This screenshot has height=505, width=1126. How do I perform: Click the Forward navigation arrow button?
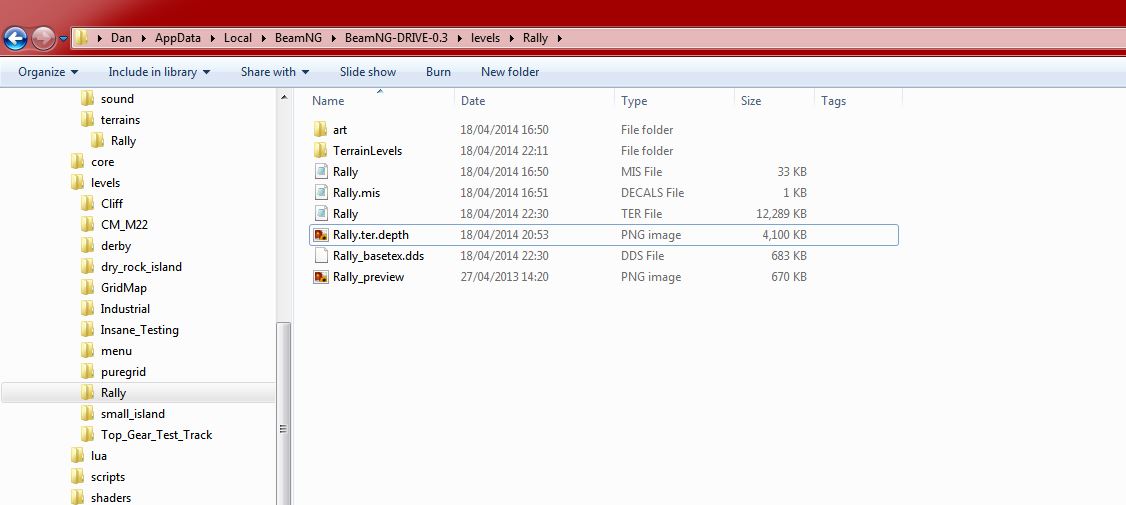[44, 38]
